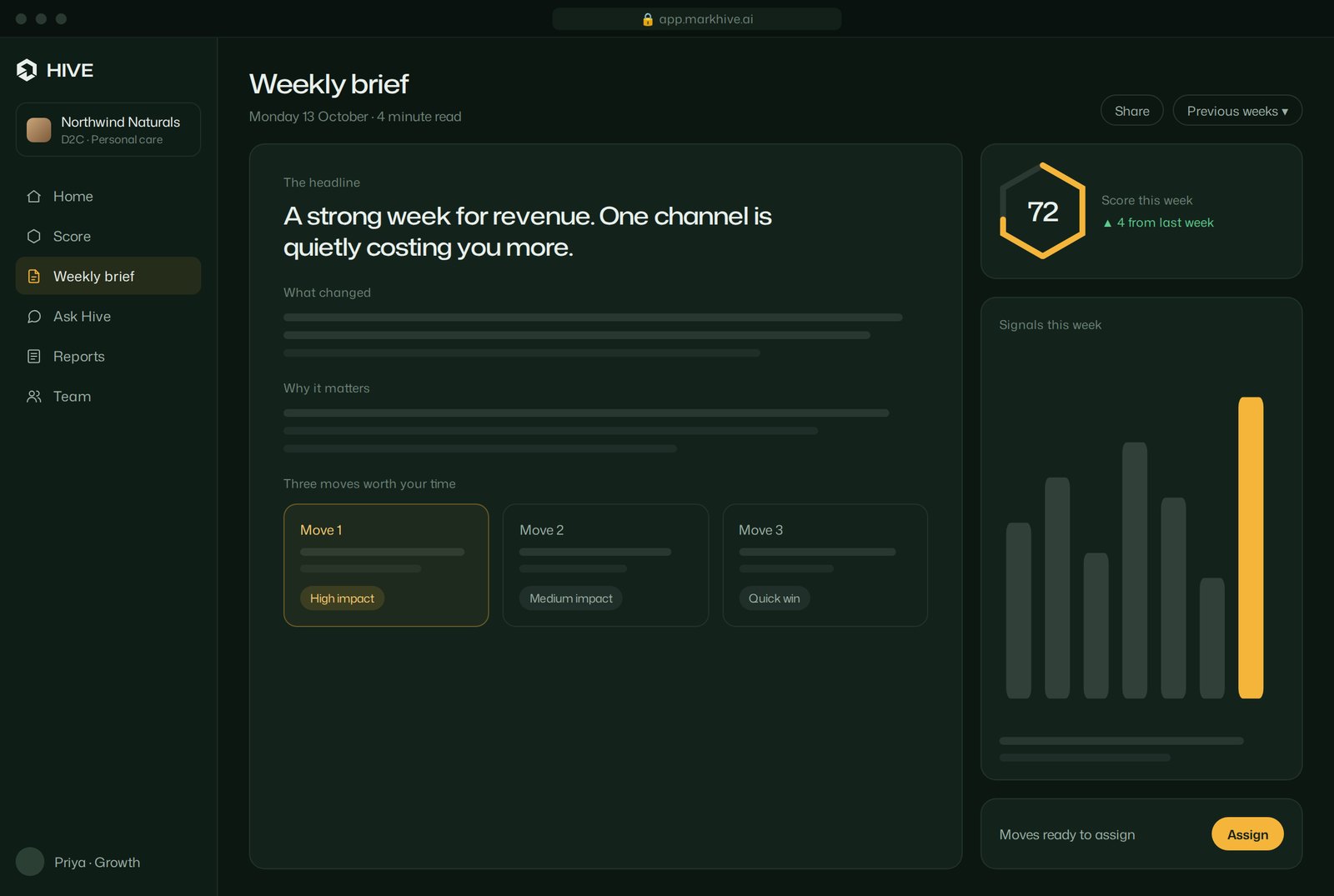Click the 'Monday 13 October' date line

click(x=355, y=117)
